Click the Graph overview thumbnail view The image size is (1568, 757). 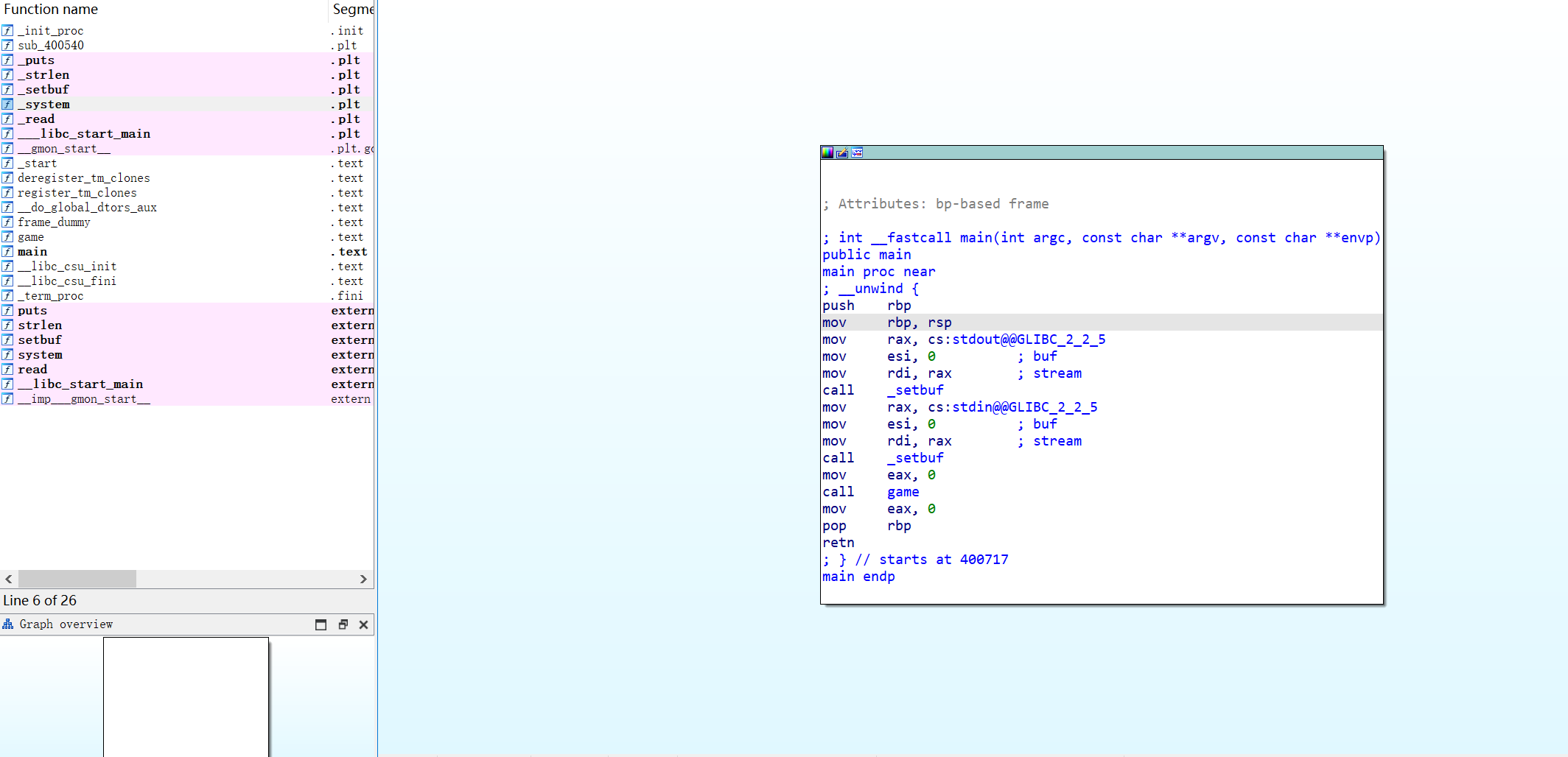click(x=186, y=697)
